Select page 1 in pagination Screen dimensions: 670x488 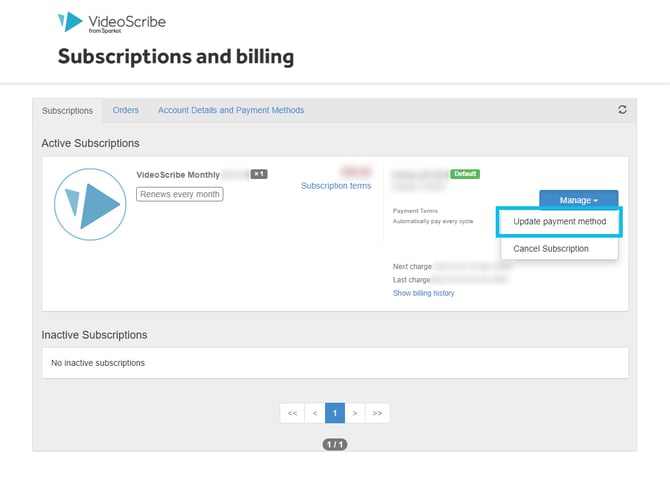click(x=335, y=413)
